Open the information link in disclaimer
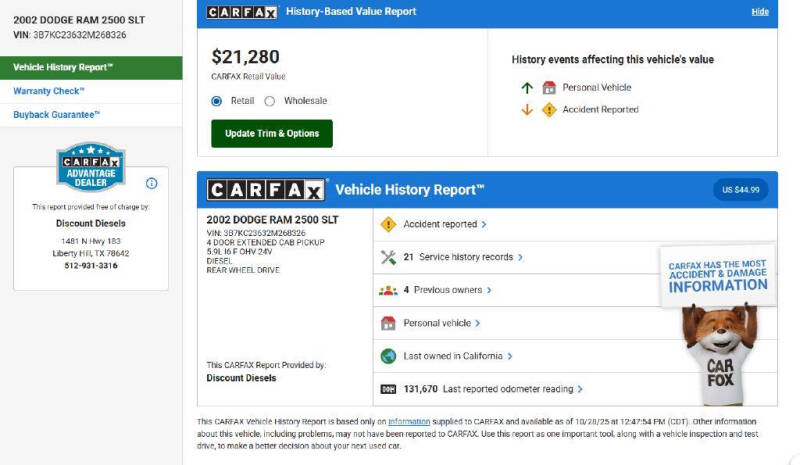Viewport: 800px width, 465px height. click(409, 422)
